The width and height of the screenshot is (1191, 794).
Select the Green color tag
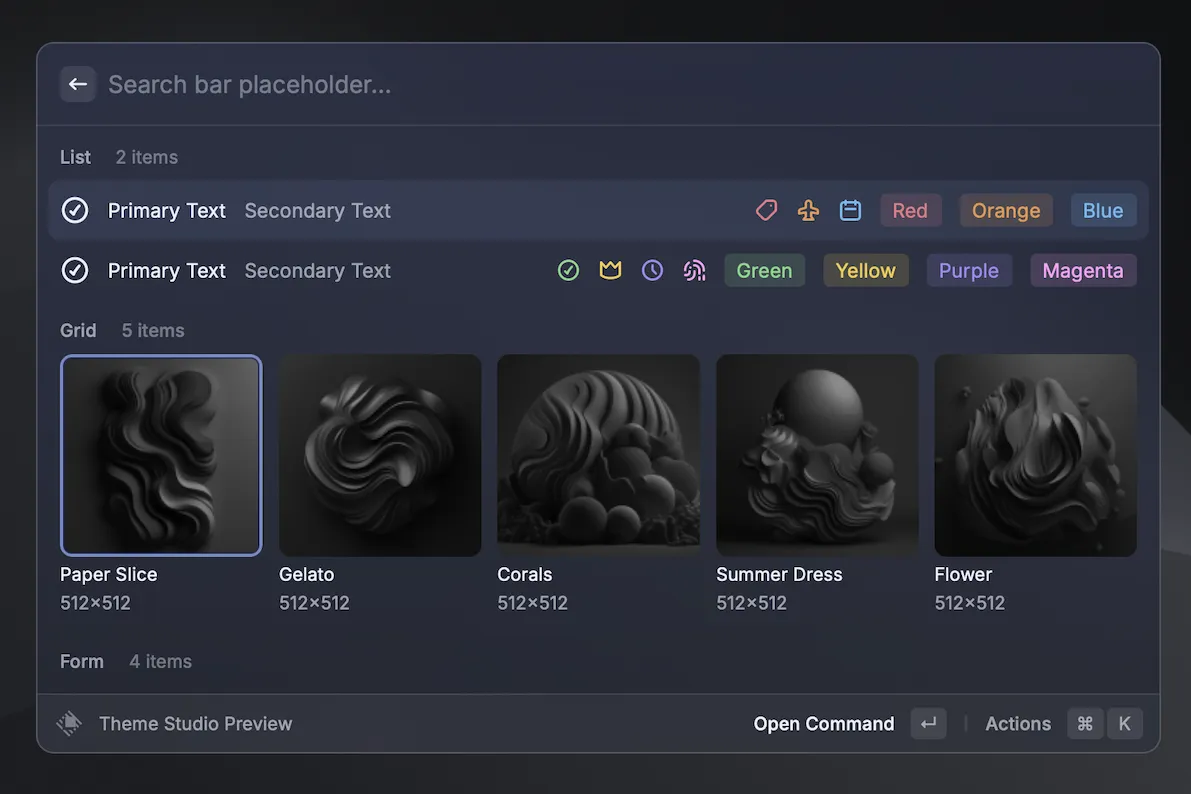(x=764, y=270)
